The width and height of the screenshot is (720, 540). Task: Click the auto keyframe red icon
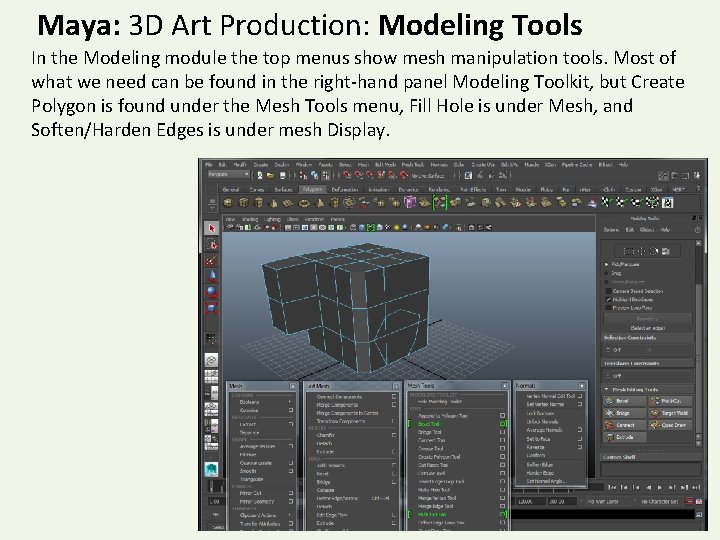[x=690, y=501]
